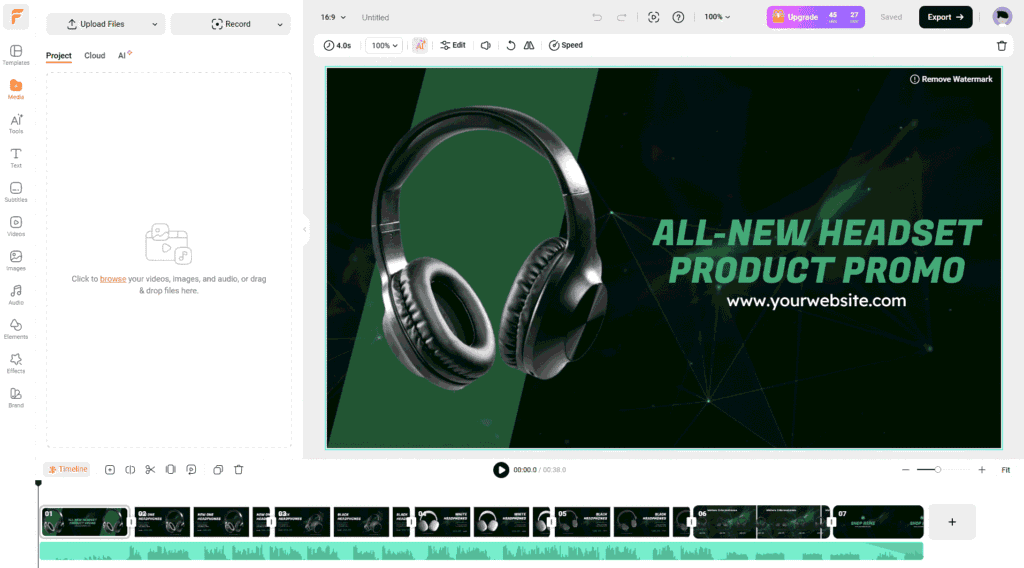Click the FlexClip logo
Screen dimensions: 1024x568
coord(16,17)
